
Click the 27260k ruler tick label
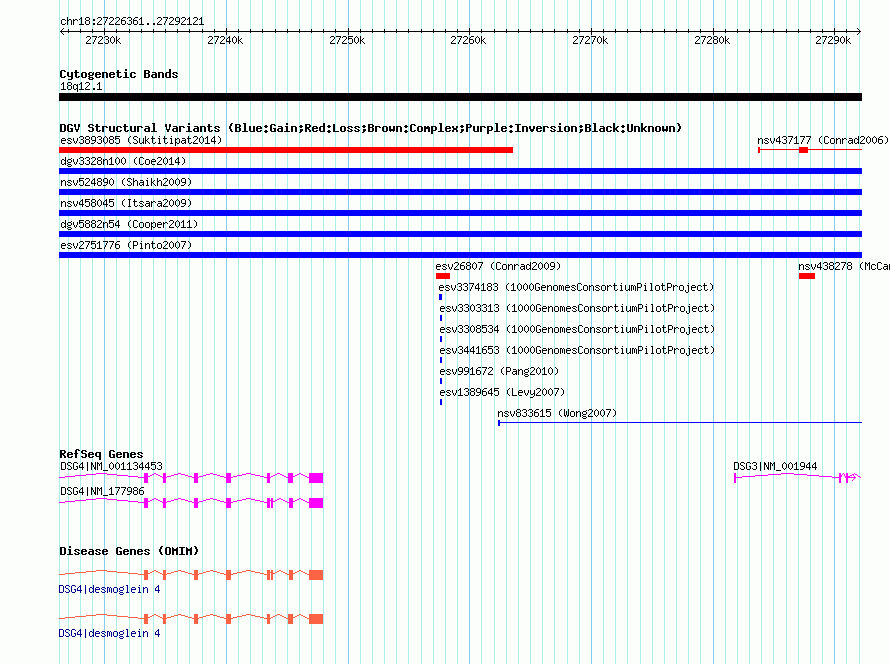pos(468,40)
